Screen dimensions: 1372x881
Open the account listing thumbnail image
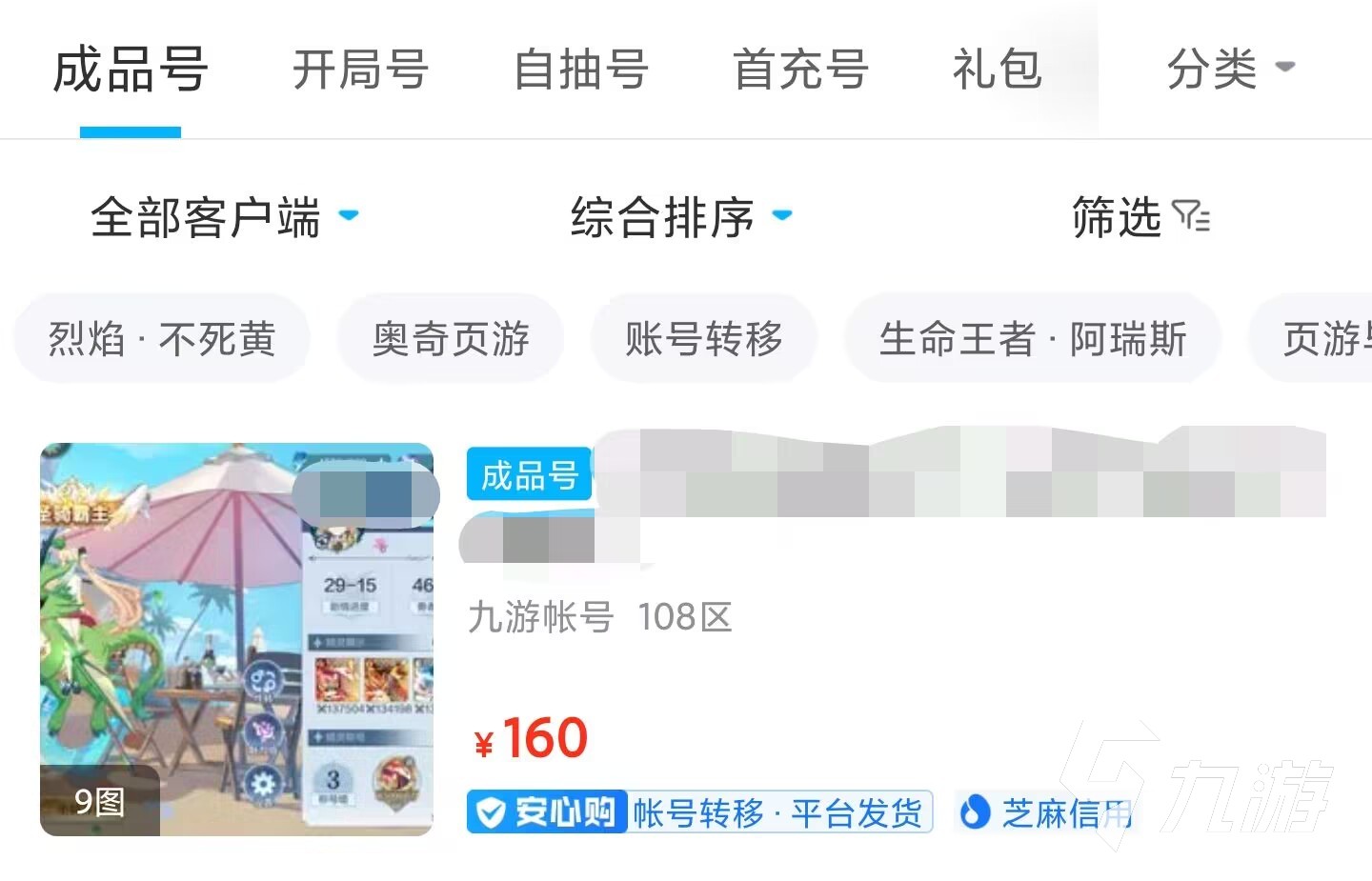pos(236,639)
